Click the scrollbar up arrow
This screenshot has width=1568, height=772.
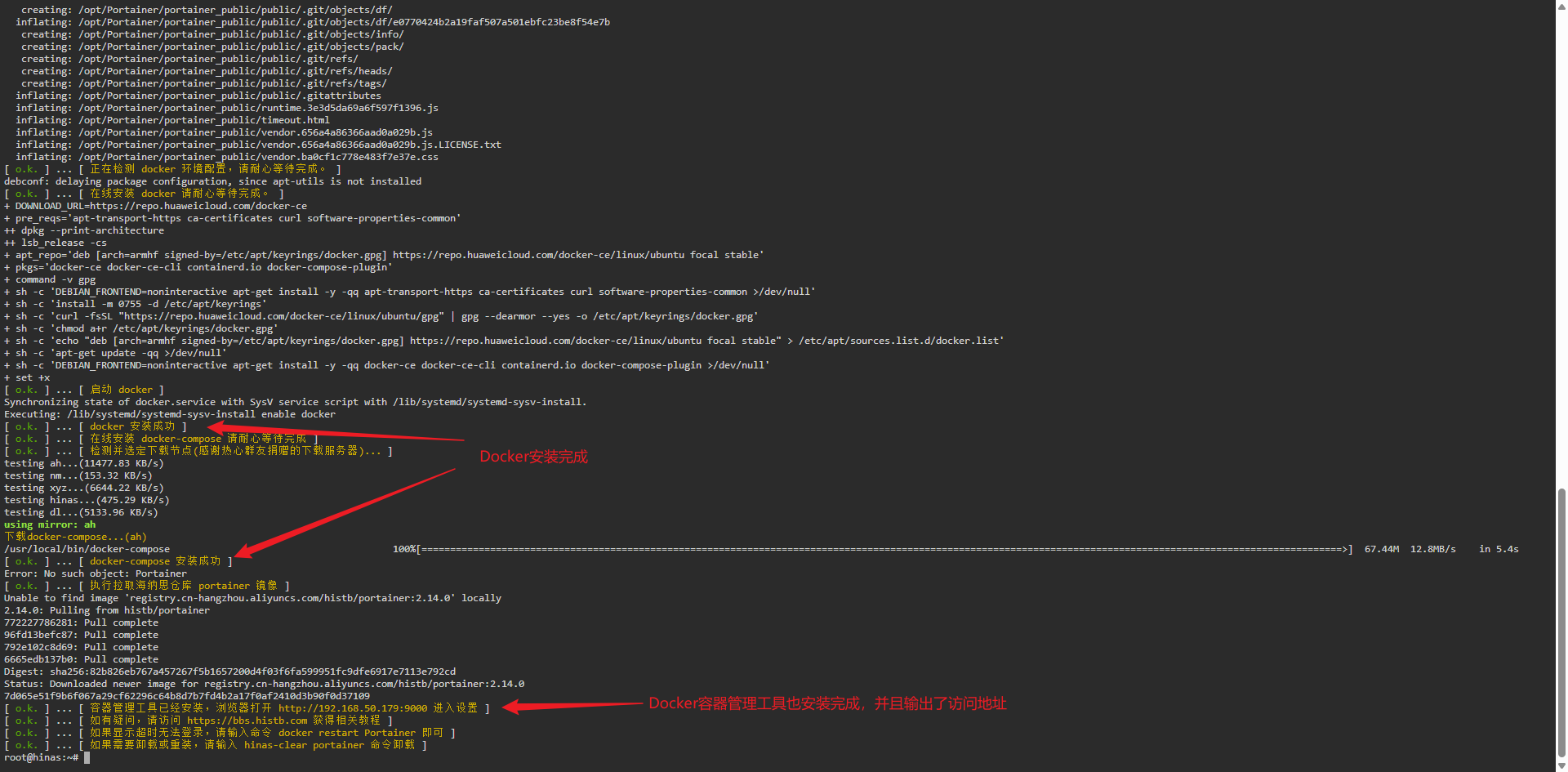[x=1561, y=7]
